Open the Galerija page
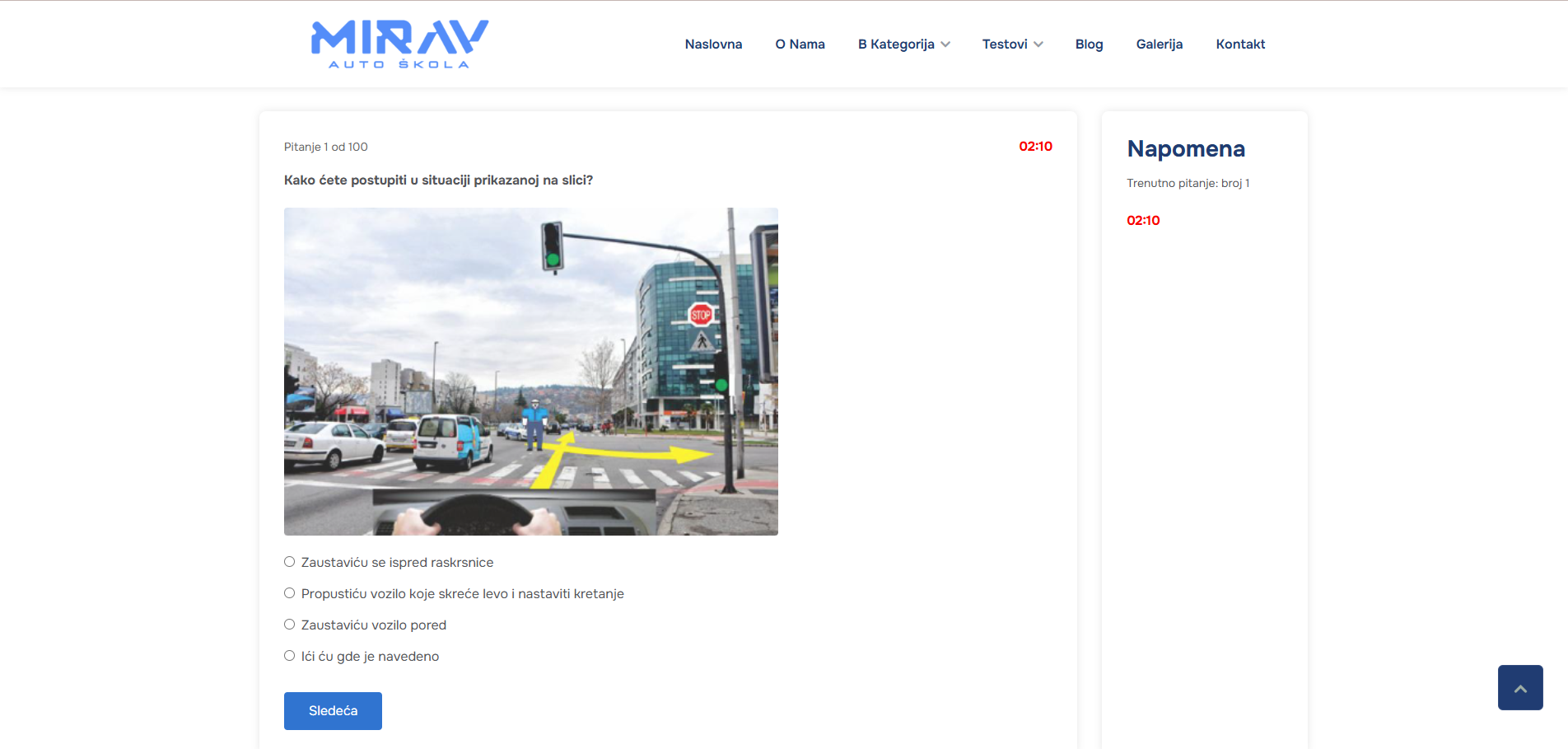 [x=1159, y=44]
